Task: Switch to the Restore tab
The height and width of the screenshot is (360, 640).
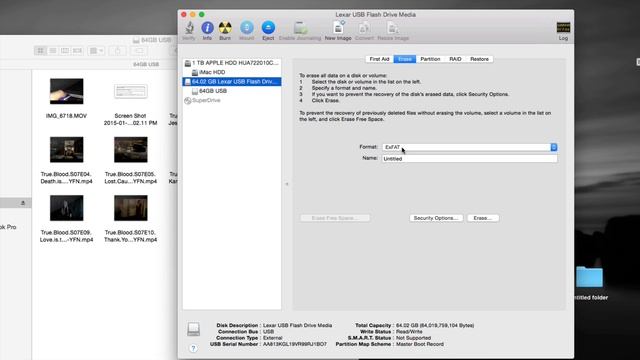Action: [479, 59]
